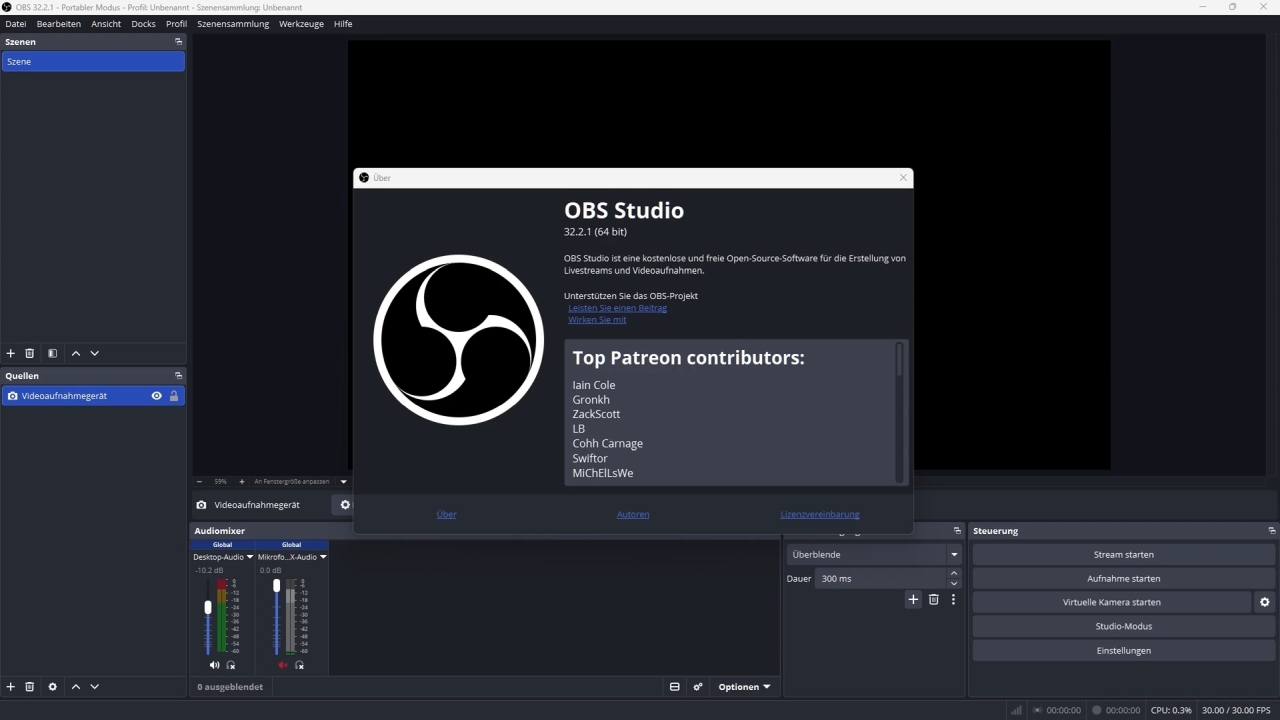This screenshot has width=1280, height=720.
Task: Open the Docks menu
Action: pos(143,24)
